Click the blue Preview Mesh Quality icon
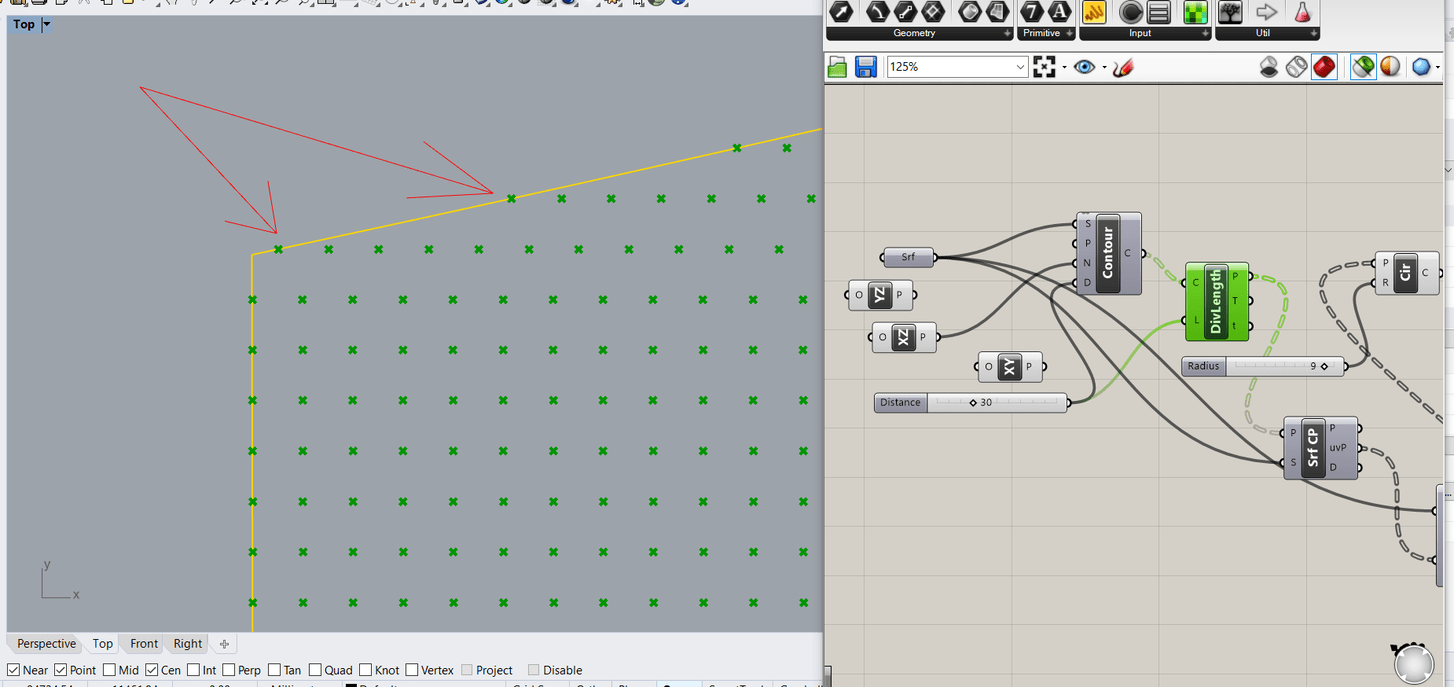This screenshot has height=687, width=1454. click(x=1421, y=67)
